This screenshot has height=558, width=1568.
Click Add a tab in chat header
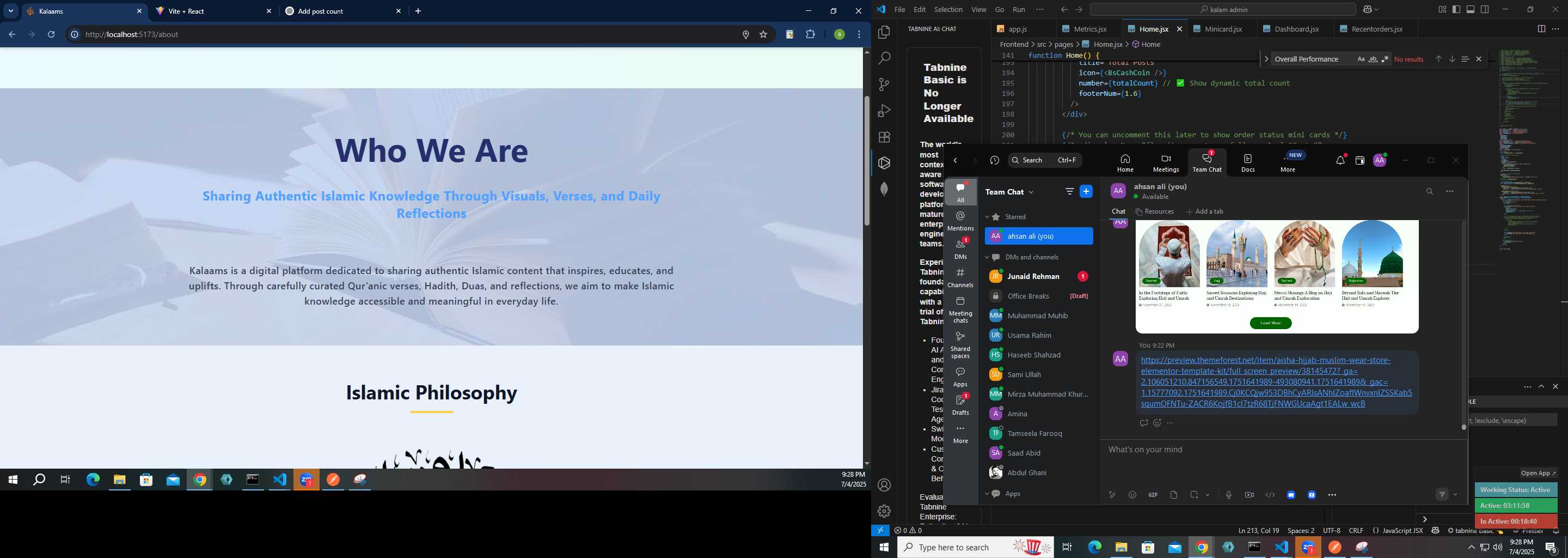tap(1205, 211)
